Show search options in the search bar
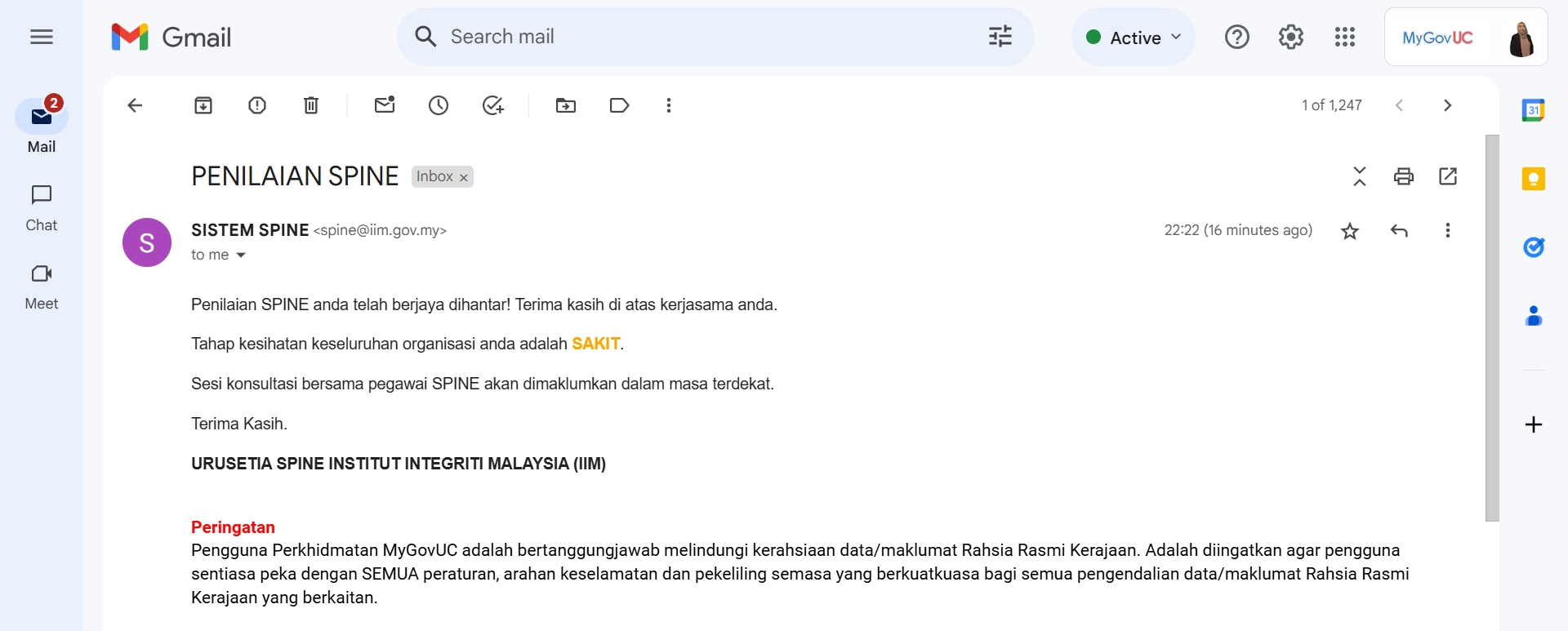The image size is (1568, 631). 1000,37
